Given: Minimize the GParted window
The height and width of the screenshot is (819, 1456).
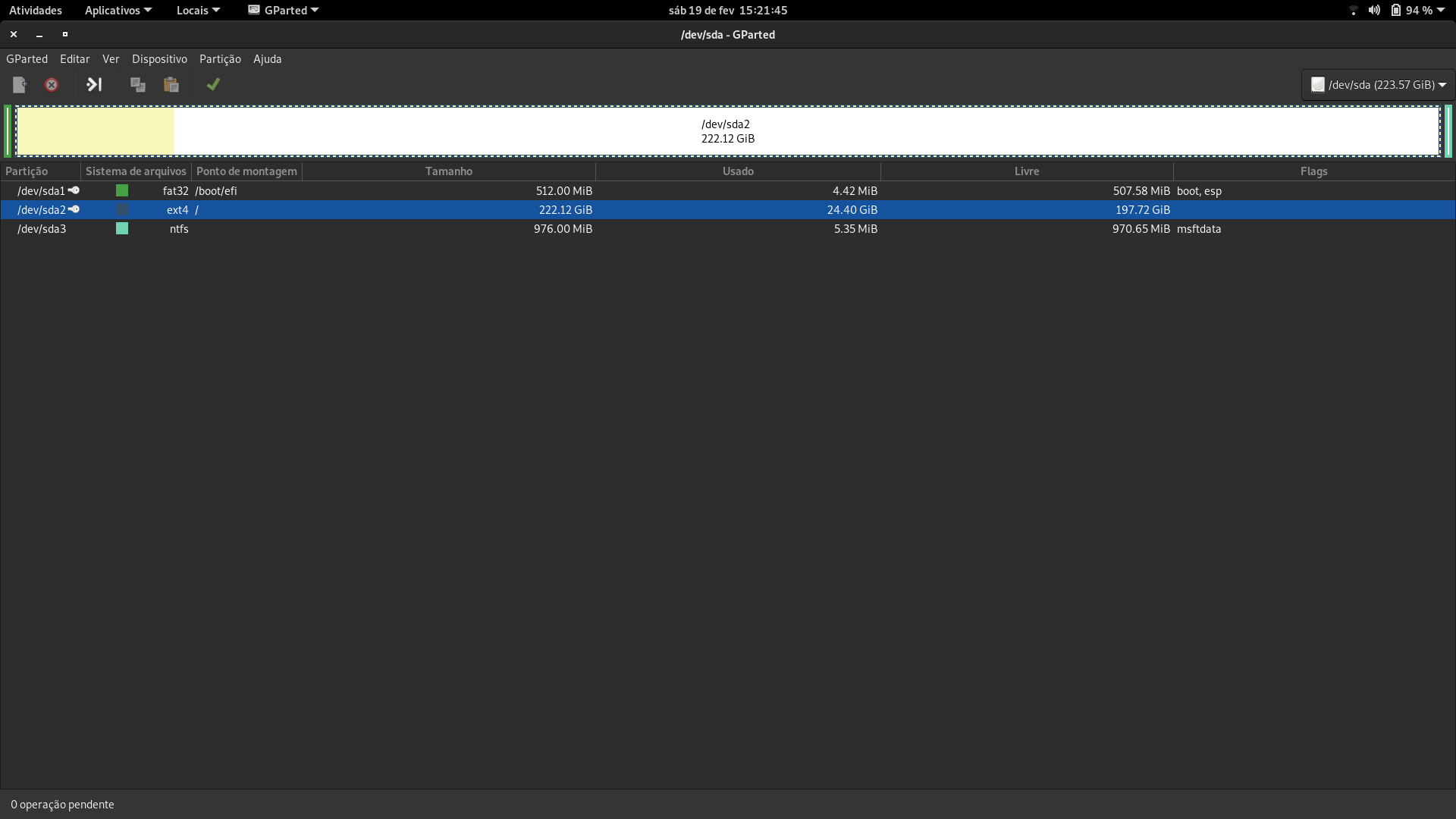Looking at the screenshot, I should click(x=39, y=34).
